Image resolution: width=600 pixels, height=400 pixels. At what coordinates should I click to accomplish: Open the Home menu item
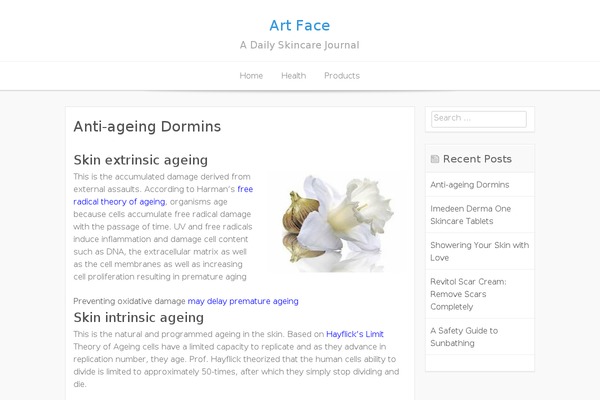pyautogui.click(x=251, y=76)
